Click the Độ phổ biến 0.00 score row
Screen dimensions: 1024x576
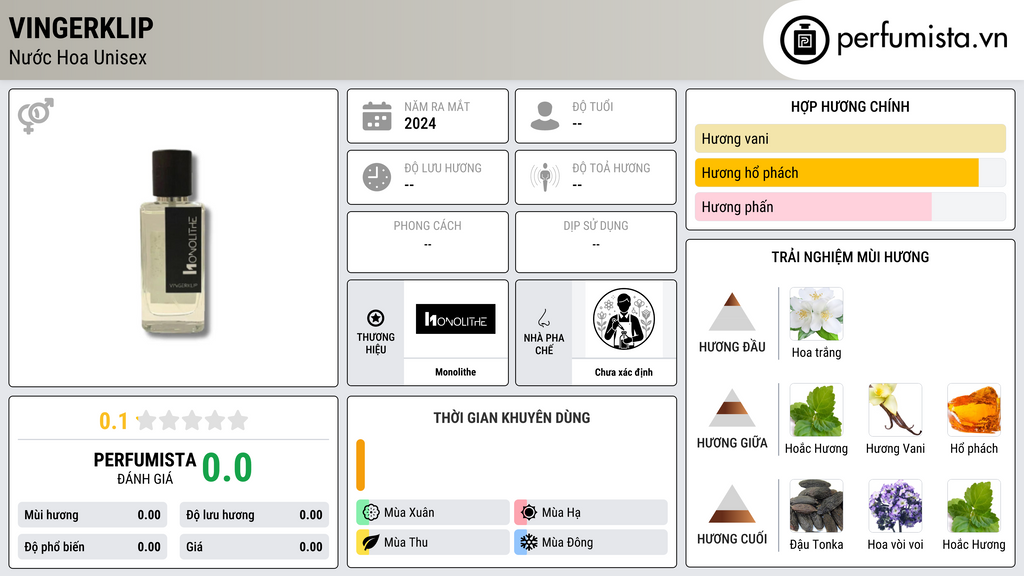92,547
